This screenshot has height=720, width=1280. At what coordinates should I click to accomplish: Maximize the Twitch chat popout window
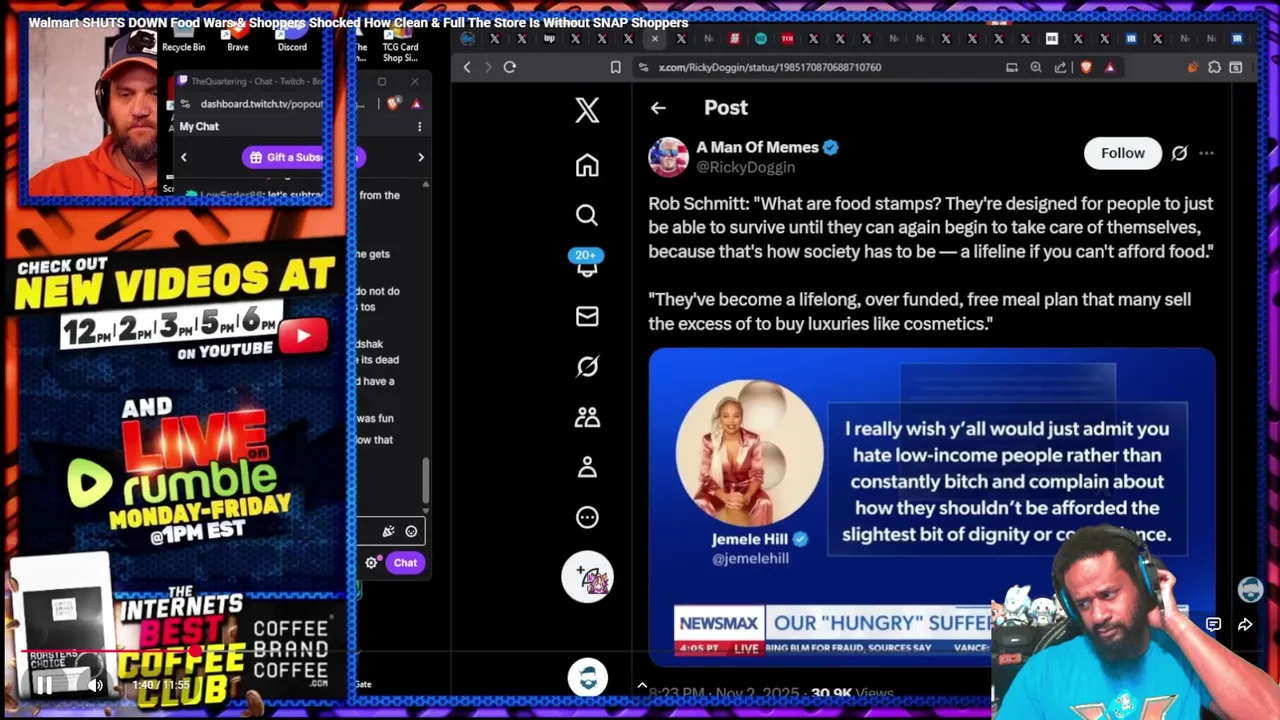coord(382,81)
